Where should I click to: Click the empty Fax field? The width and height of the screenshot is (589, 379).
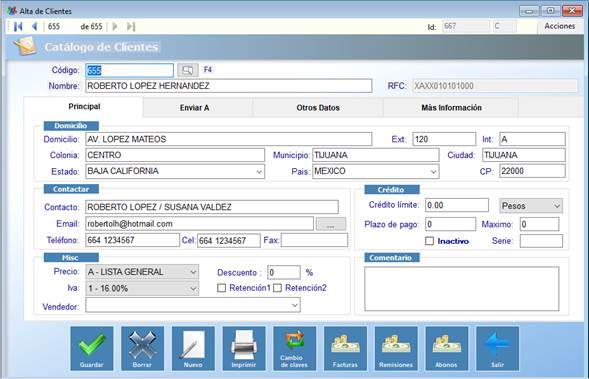tap(314, 240)
